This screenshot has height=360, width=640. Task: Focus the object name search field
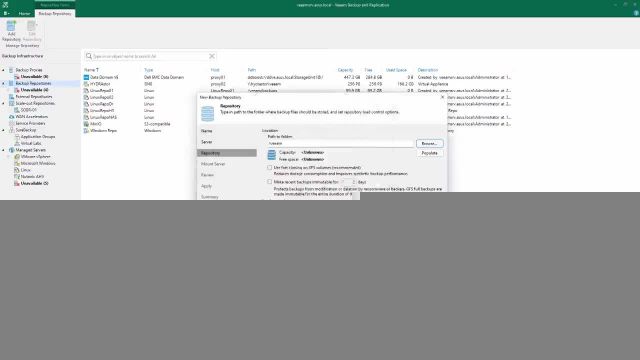[150, 56]
